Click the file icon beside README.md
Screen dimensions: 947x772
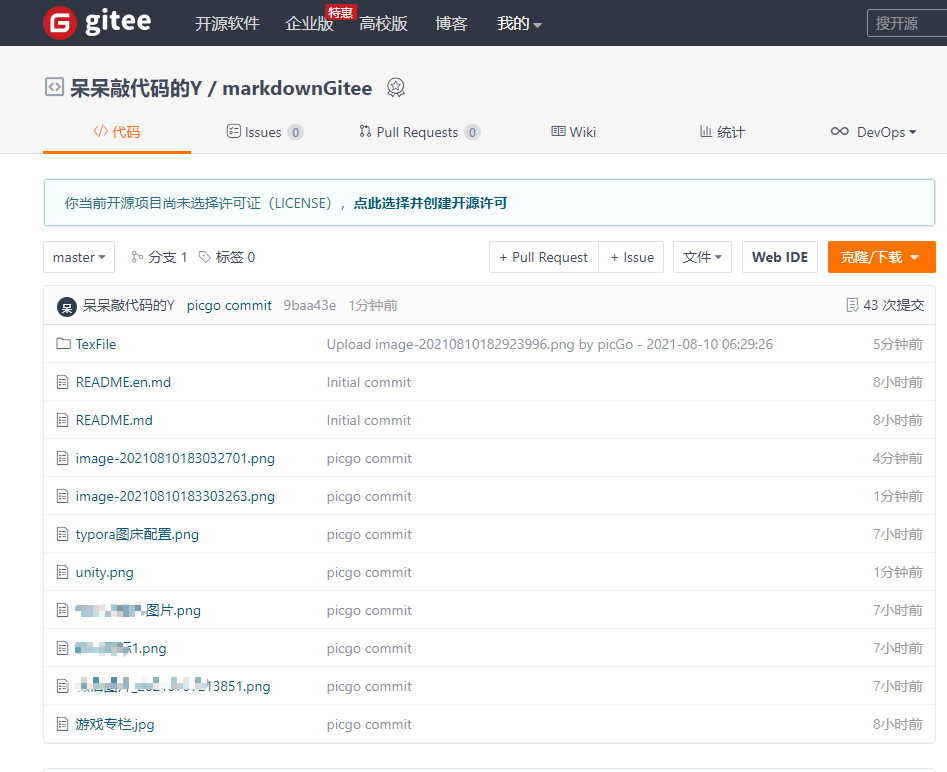(62, 420)
